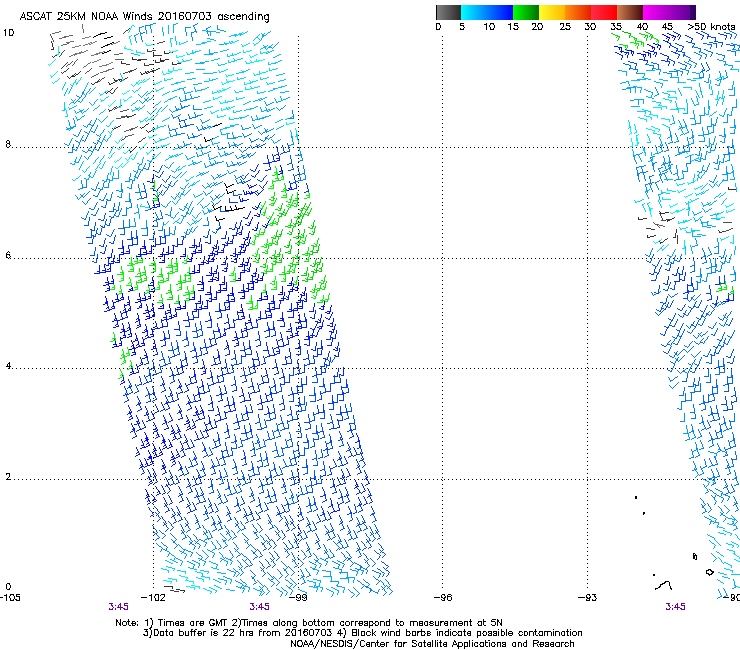740x650 pixels.
Task: Click the legend tick label '10'
Action: tap(489, 27)
